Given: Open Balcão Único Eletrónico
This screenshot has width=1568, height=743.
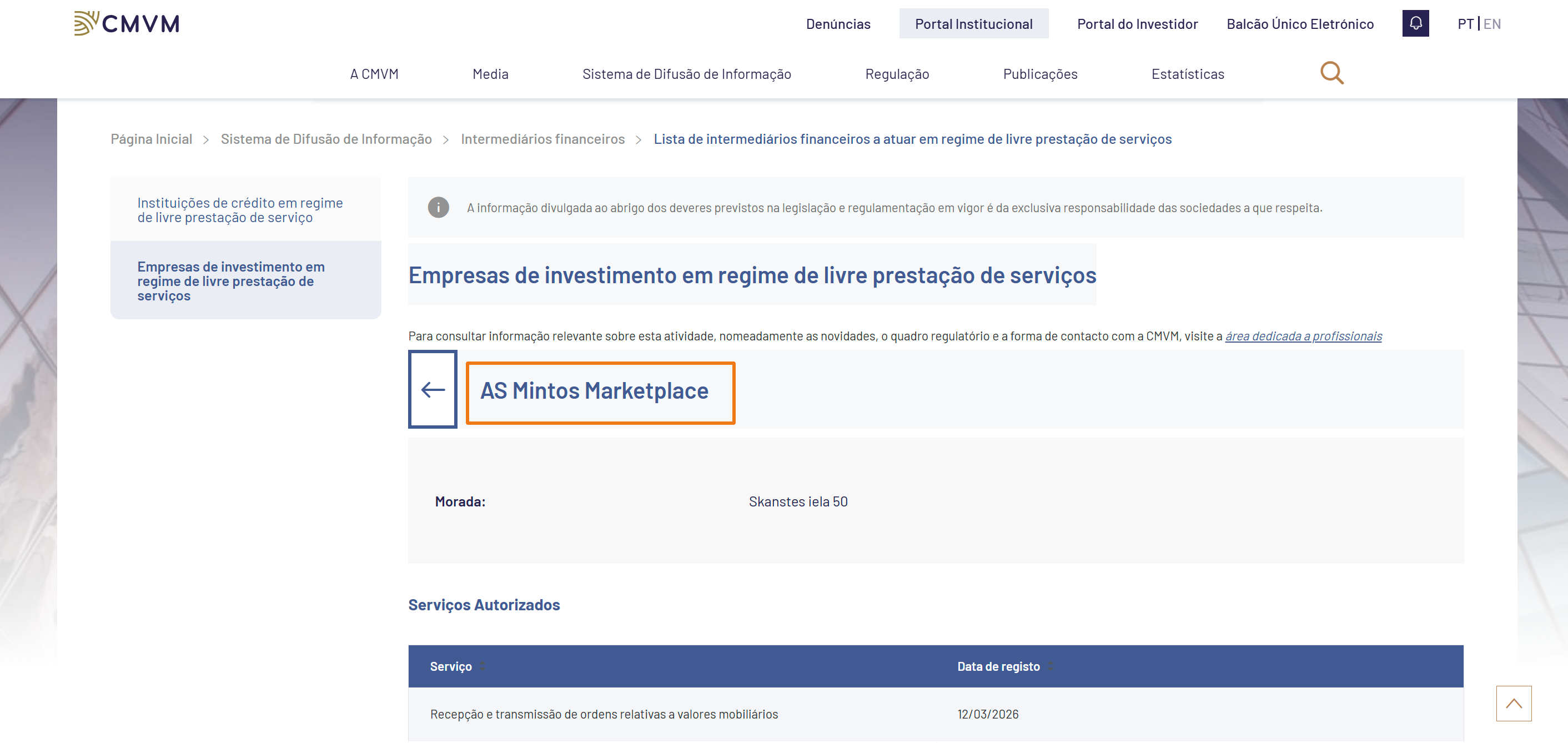Looking at the screenshot, I should coord(1300,24).
